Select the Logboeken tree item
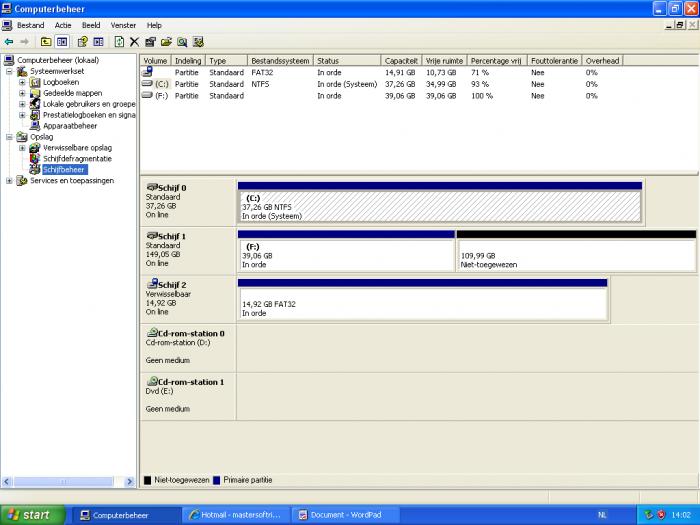700x525 pixels. point(61,82)
